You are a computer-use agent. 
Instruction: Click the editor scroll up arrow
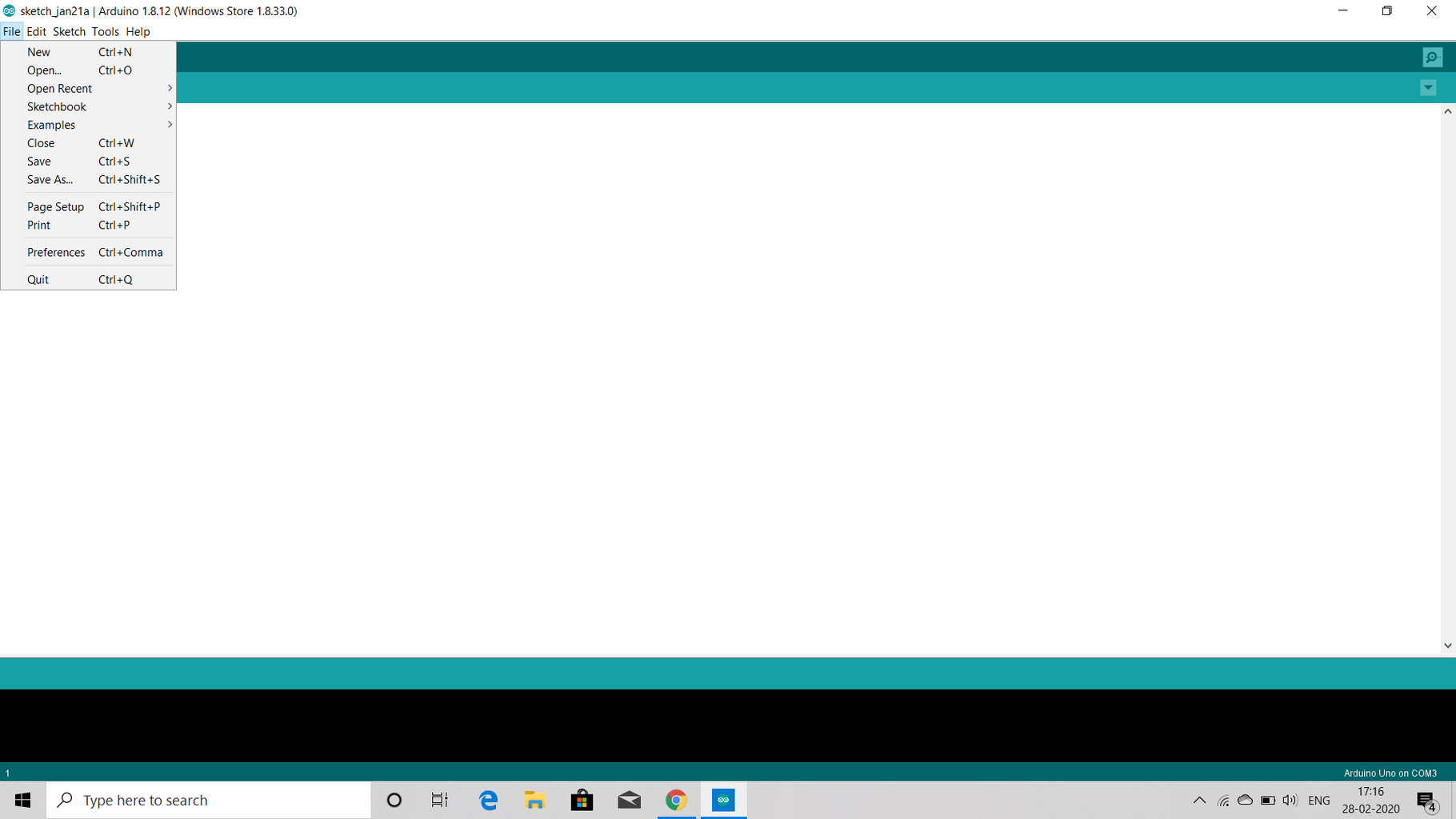pyautogui.click(x=1447, y=112)
